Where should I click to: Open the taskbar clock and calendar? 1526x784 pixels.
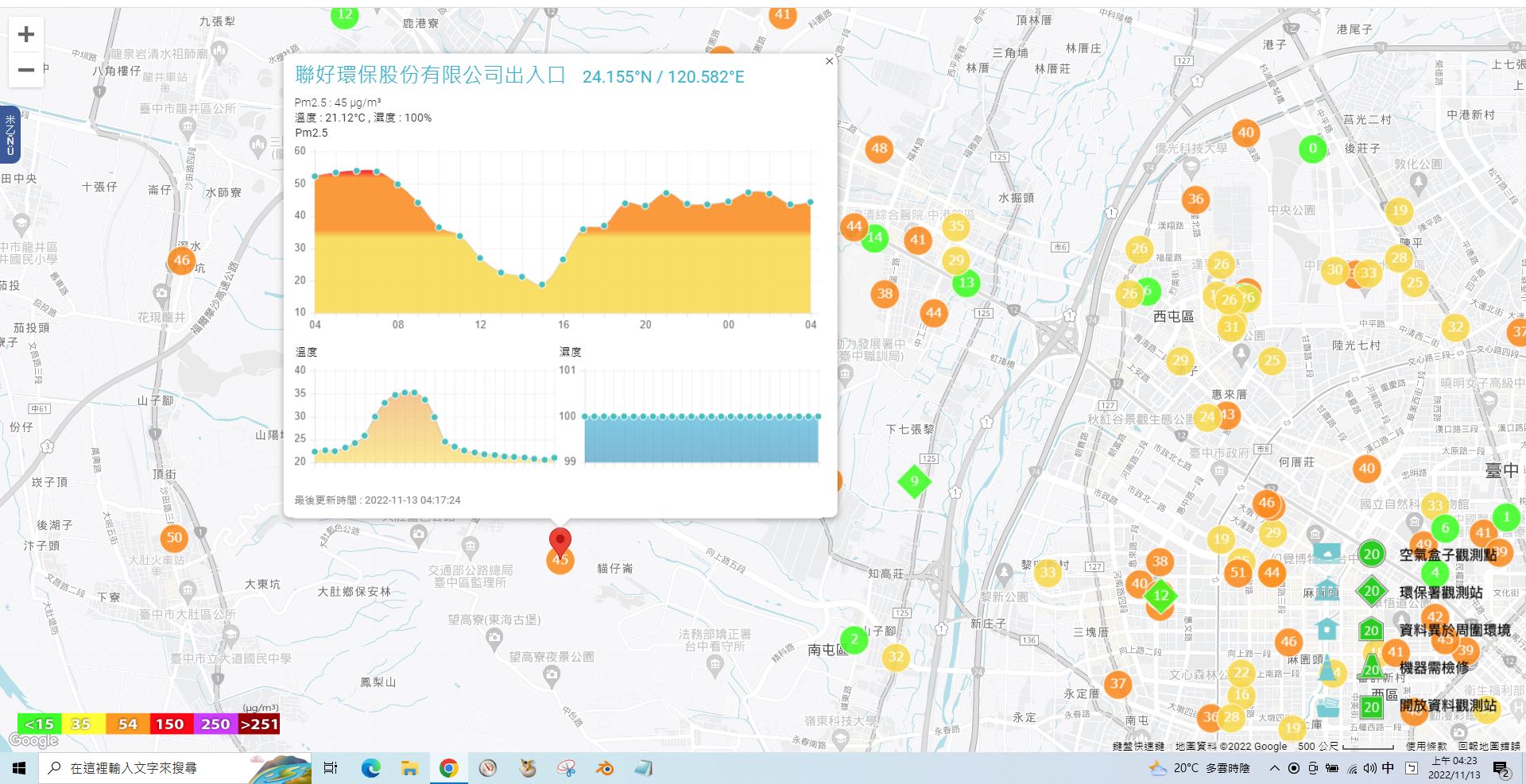1454,768
